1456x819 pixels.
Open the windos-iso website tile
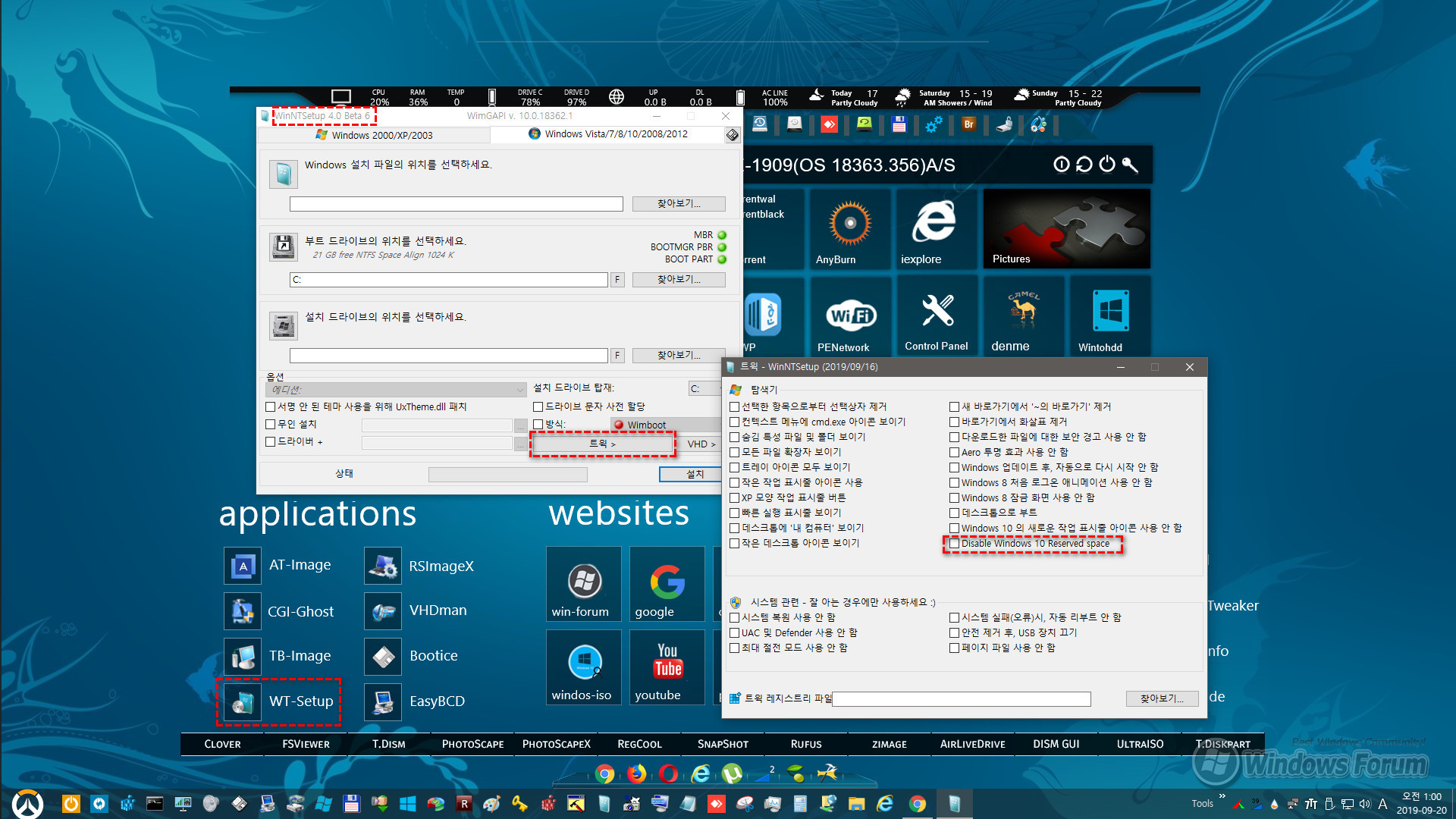coord(584,667)
